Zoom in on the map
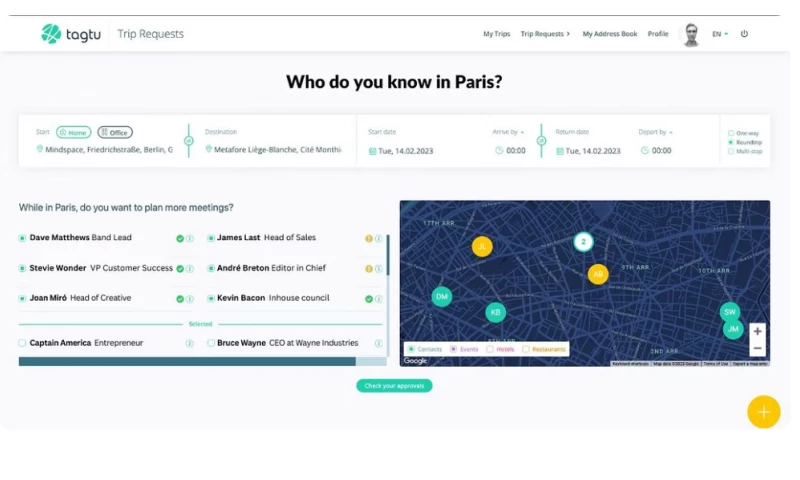800x480 pixels. tap(757, 331)
